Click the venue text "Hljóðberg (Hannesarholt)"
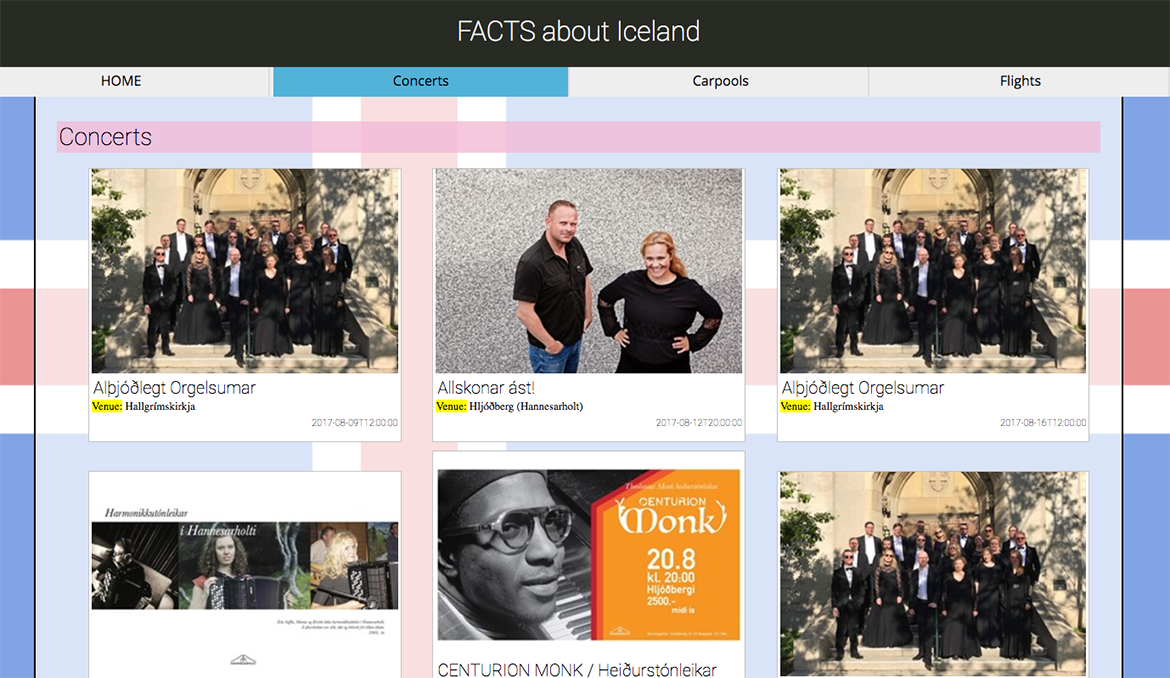The height and width of the screenshot is (678, 1170). tap(526, 407)
